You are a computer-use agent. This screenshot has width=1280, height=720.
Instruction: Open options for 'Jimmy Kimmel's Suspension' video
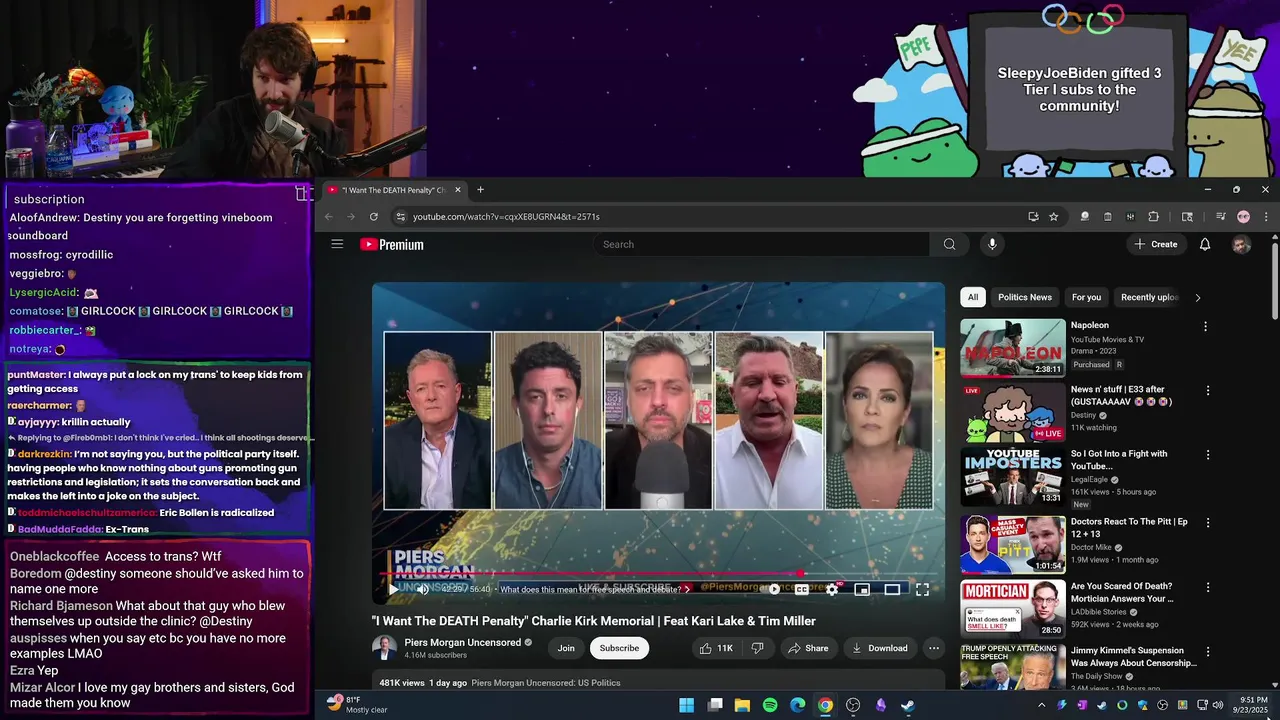coord(1208,652)
